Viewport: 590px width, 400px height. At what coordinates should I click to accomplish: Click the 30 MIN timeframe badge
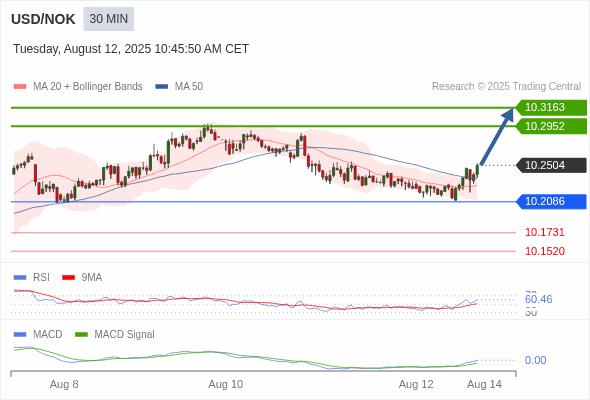point(108,19)
